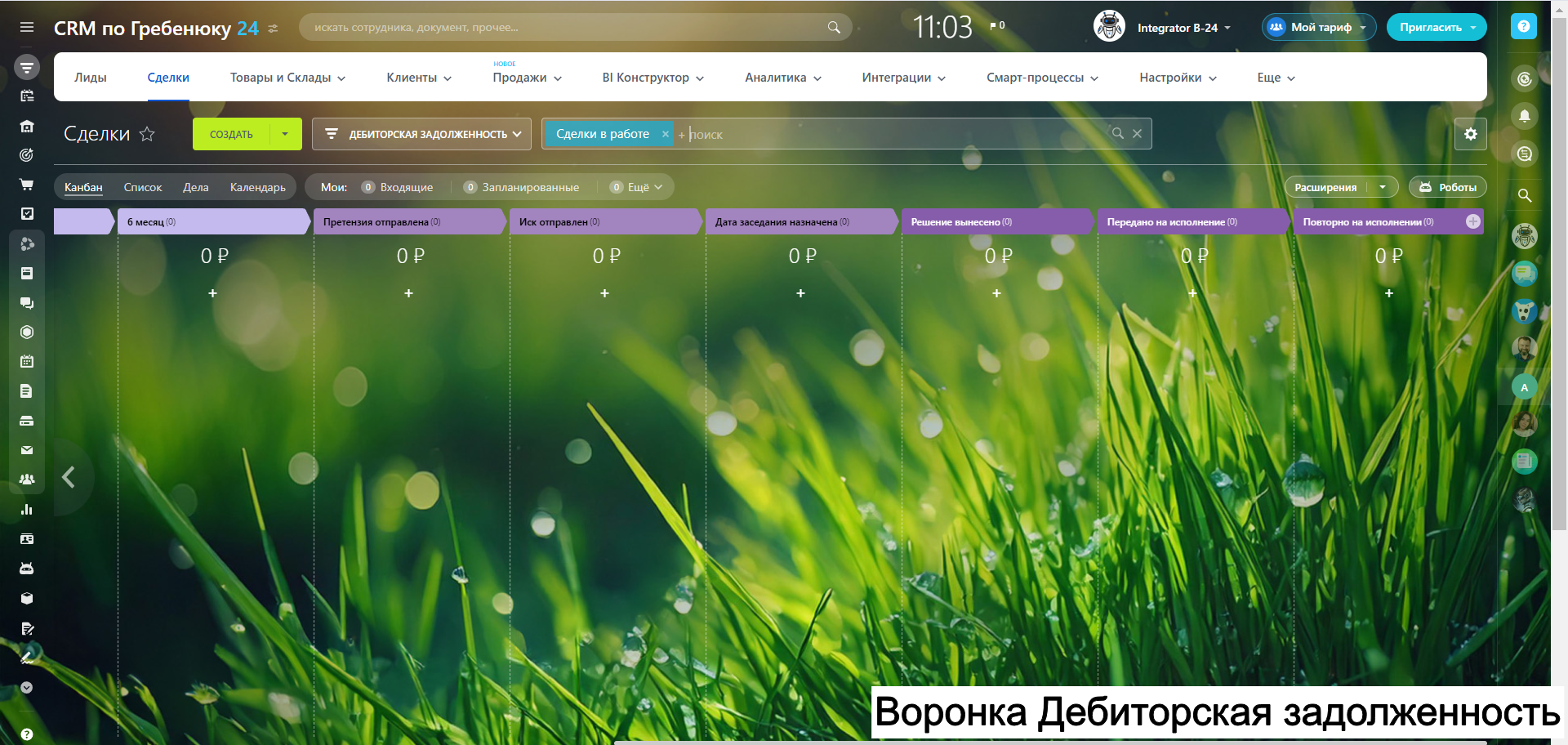Open the hamburger main menu
The height and width of the screenshot is (745, 1568).
coord(27,28)
